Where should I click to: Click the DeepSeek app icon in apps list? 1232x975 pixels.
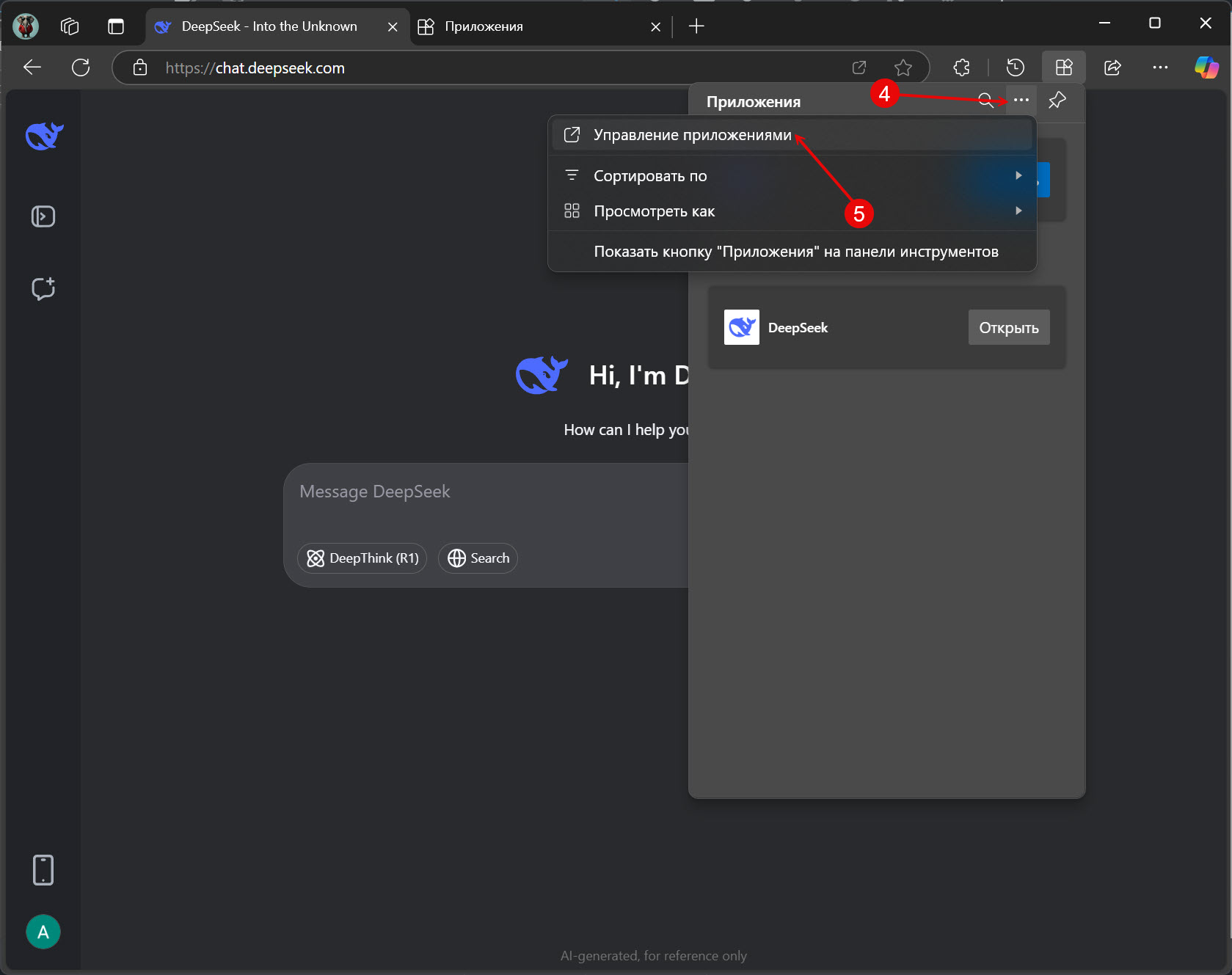pyautogui.click(x=742, y=327)
